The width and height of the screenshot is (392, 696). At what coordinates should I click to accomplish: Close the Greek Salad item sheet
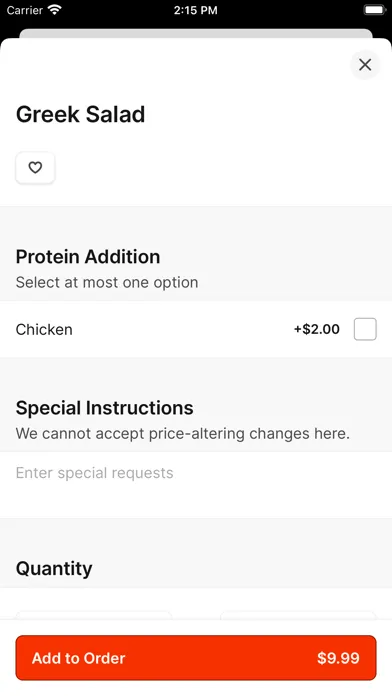365,65
